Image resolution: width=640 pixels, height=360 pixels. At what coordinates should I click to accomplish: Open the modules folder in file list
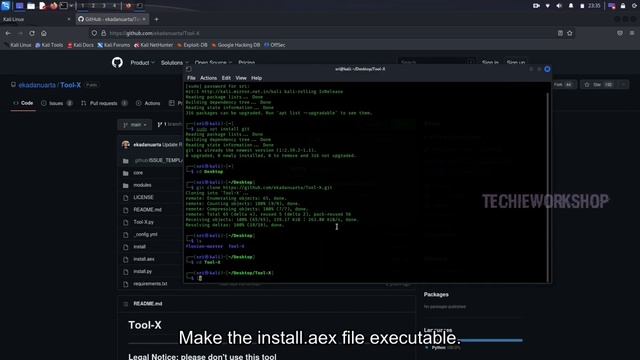click(142, 185)
